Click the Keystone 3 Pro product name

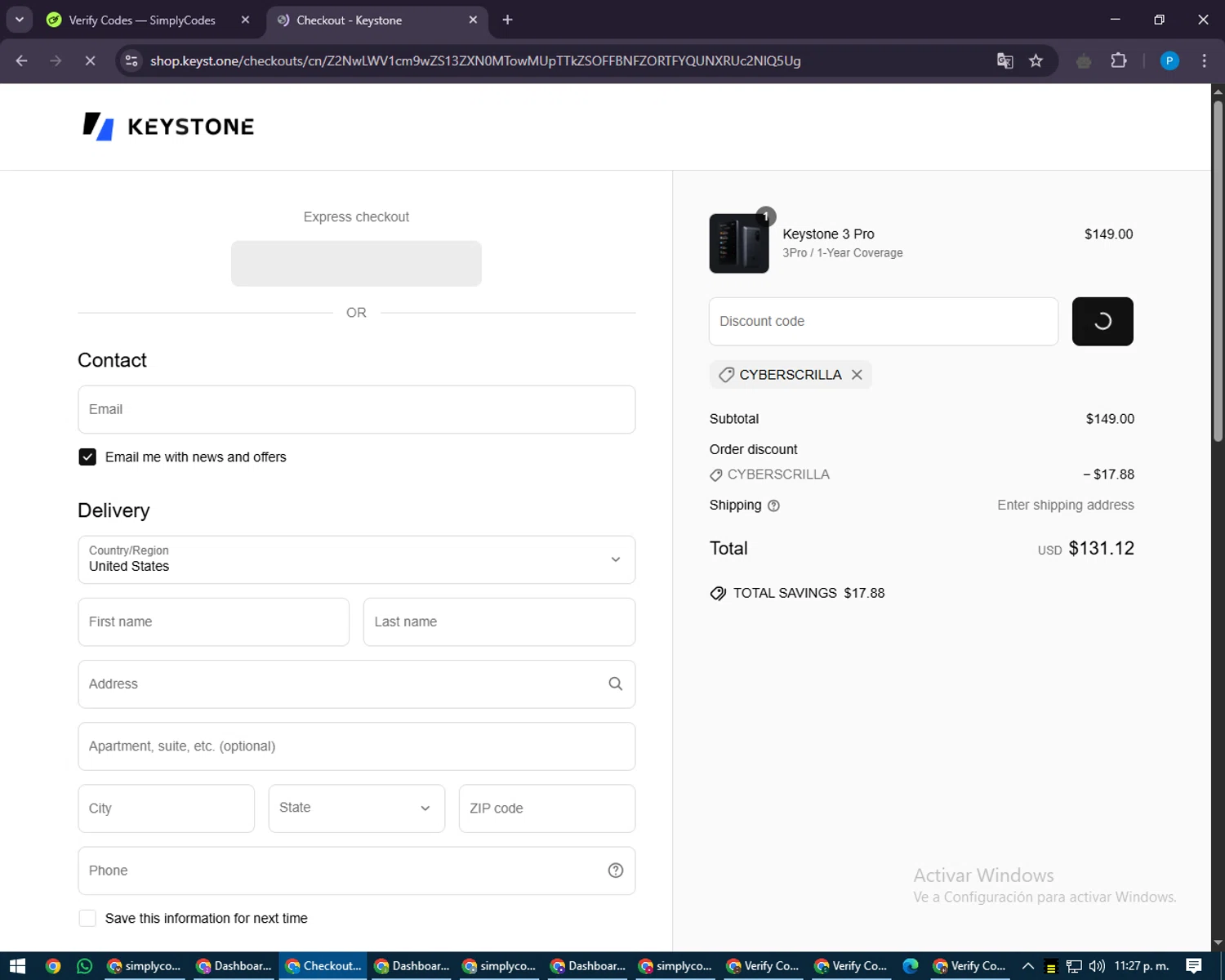828,234
